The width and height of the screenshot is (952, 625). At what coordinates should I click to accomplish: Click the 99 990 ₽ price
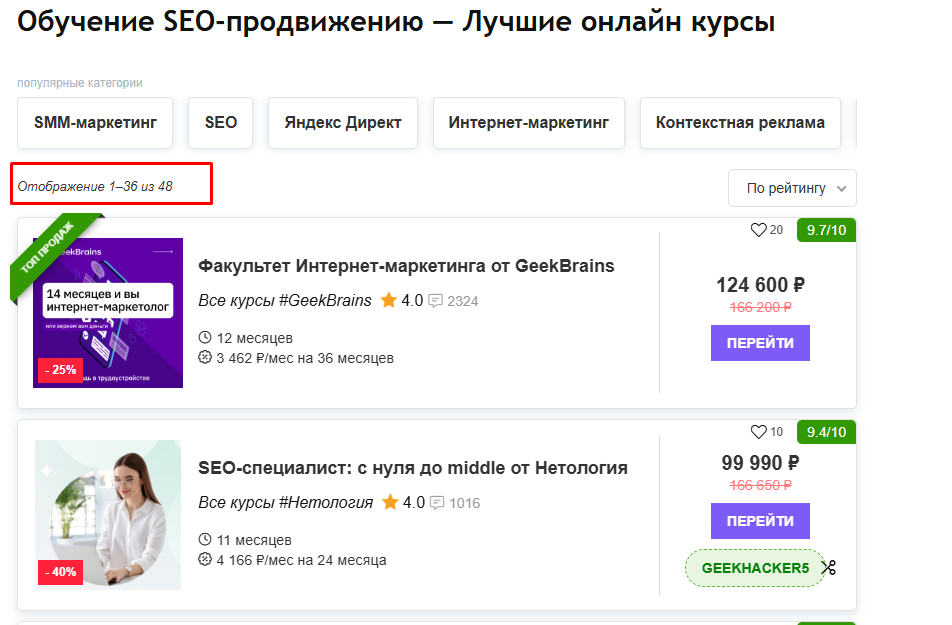tap(760, 463)
